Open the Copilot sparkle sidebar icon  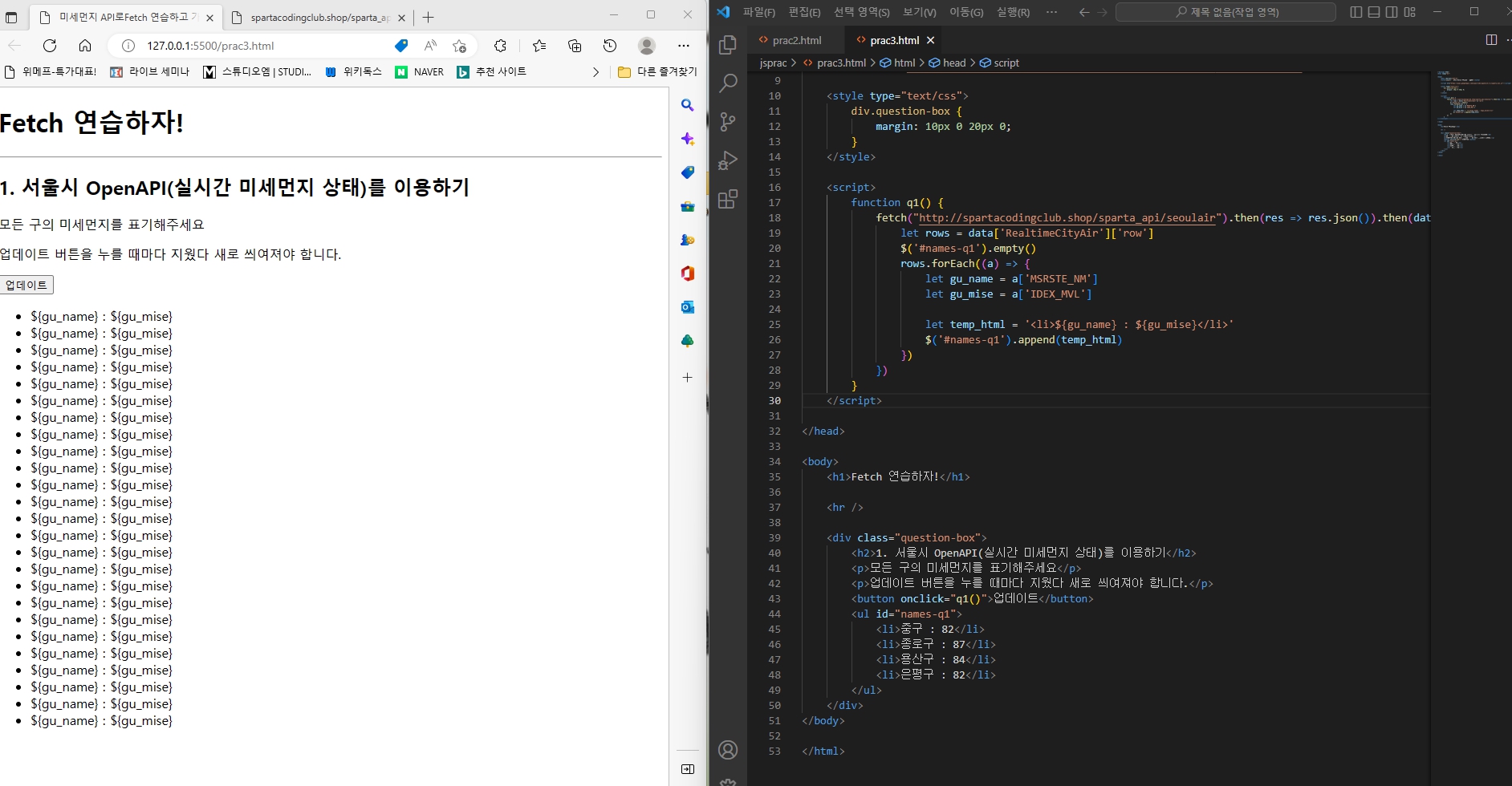pos(688,139)
